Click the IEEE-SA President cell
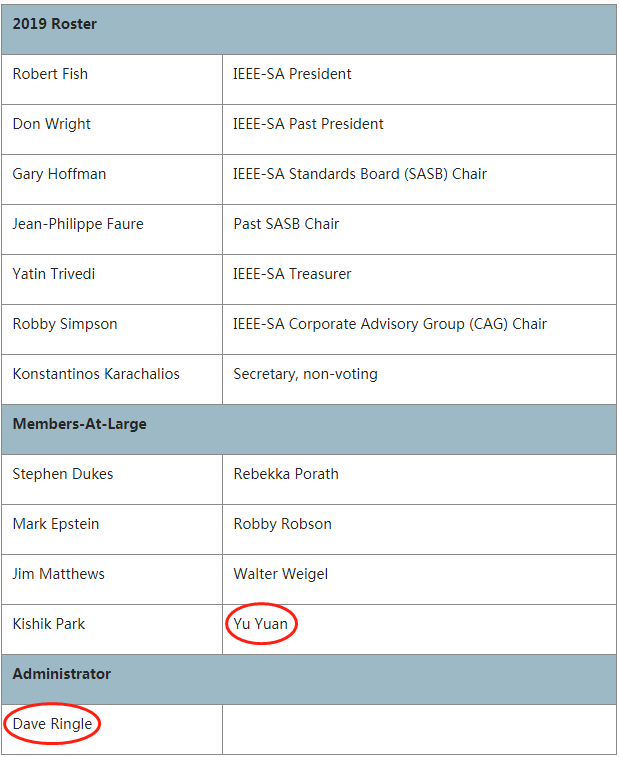Screen dimensions: 619x757 pyautogui.click(x=292, y=74)
